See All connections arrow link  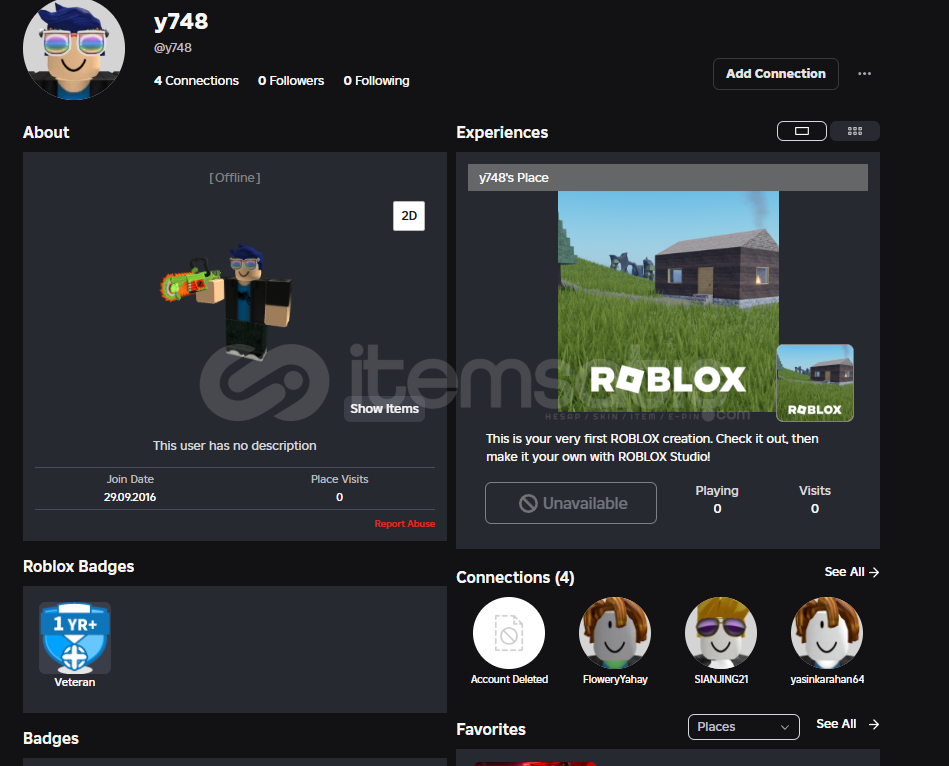point(852,572)
